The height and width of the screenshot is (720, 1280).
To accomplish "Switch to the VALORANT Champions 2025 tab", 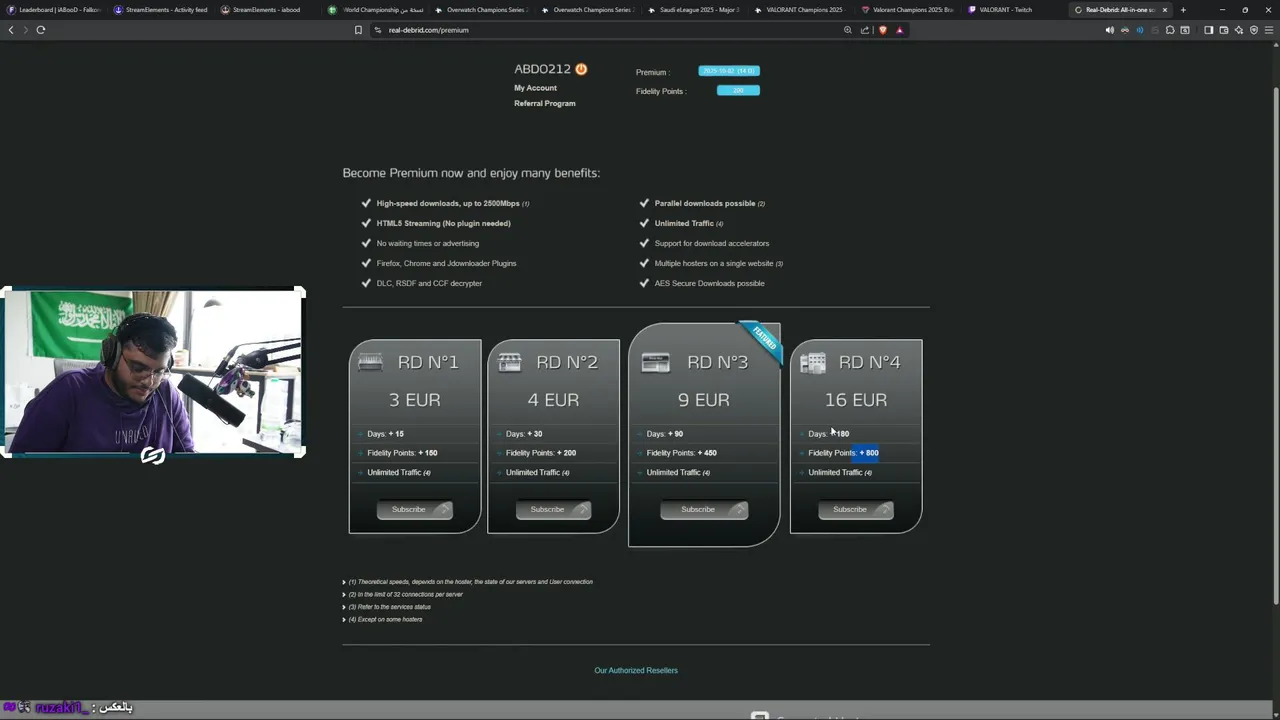I will pyautogui.click(x=799, y=10).
